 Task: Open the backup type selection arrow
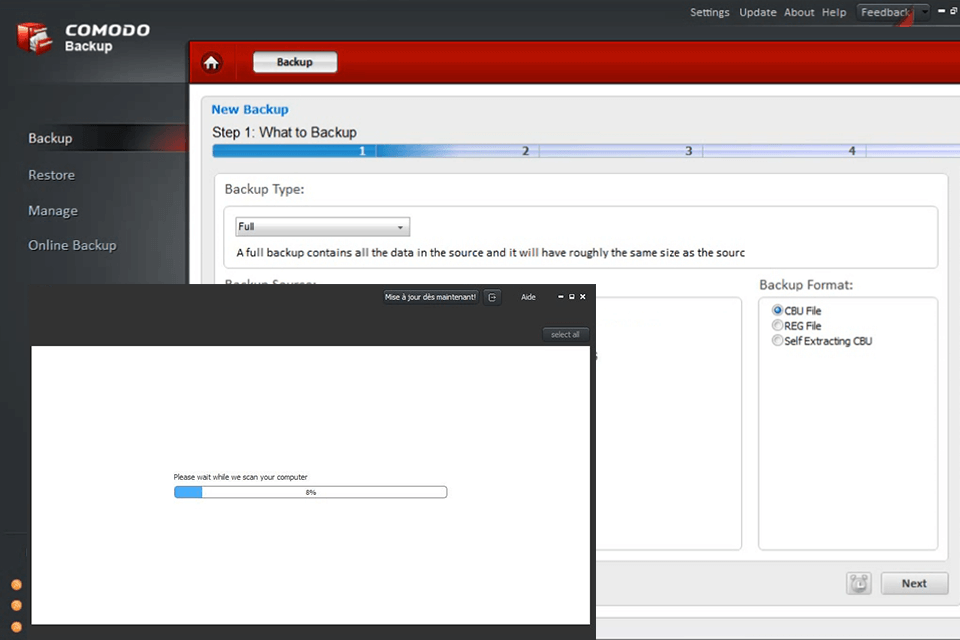(x=399, y=226)
